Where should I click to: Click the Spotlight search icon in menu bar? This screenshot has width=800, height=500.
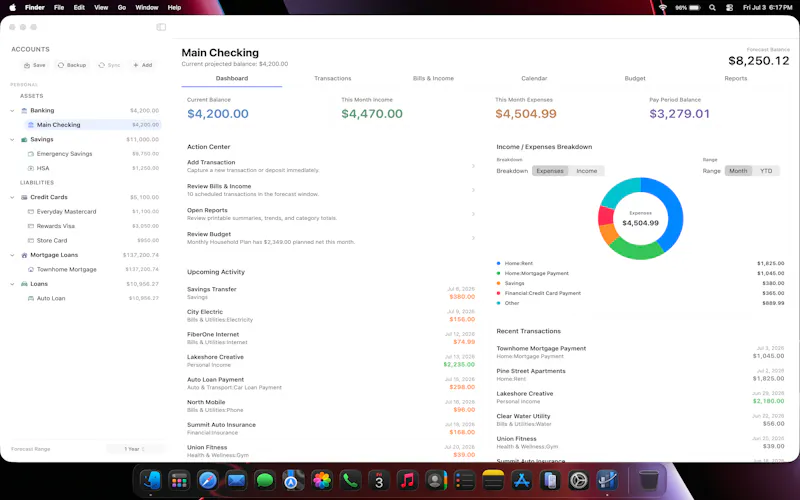click(x=712, y=8)
